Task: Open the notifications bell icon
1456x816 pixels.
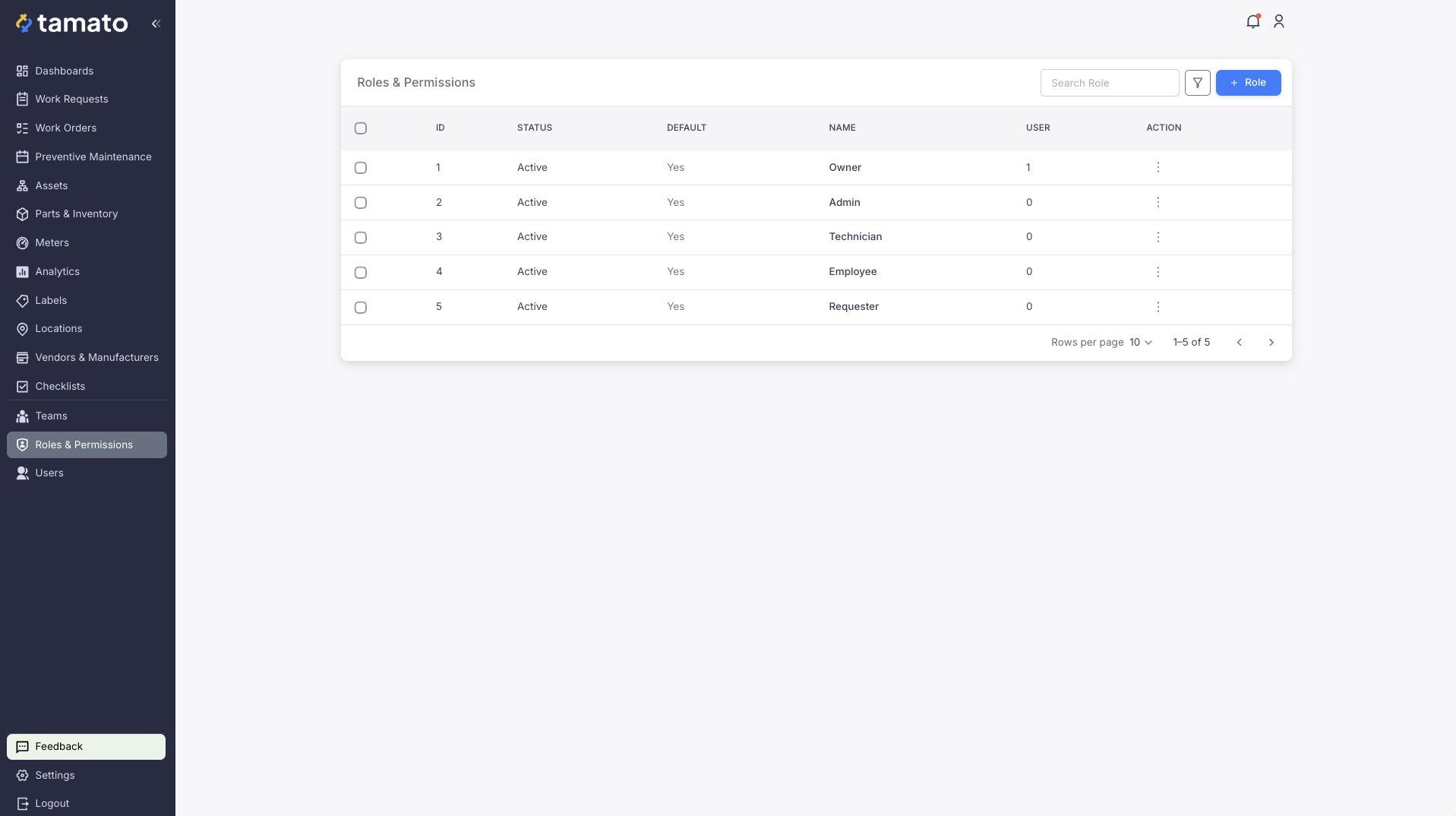Action: click(x=1252, y=22)
